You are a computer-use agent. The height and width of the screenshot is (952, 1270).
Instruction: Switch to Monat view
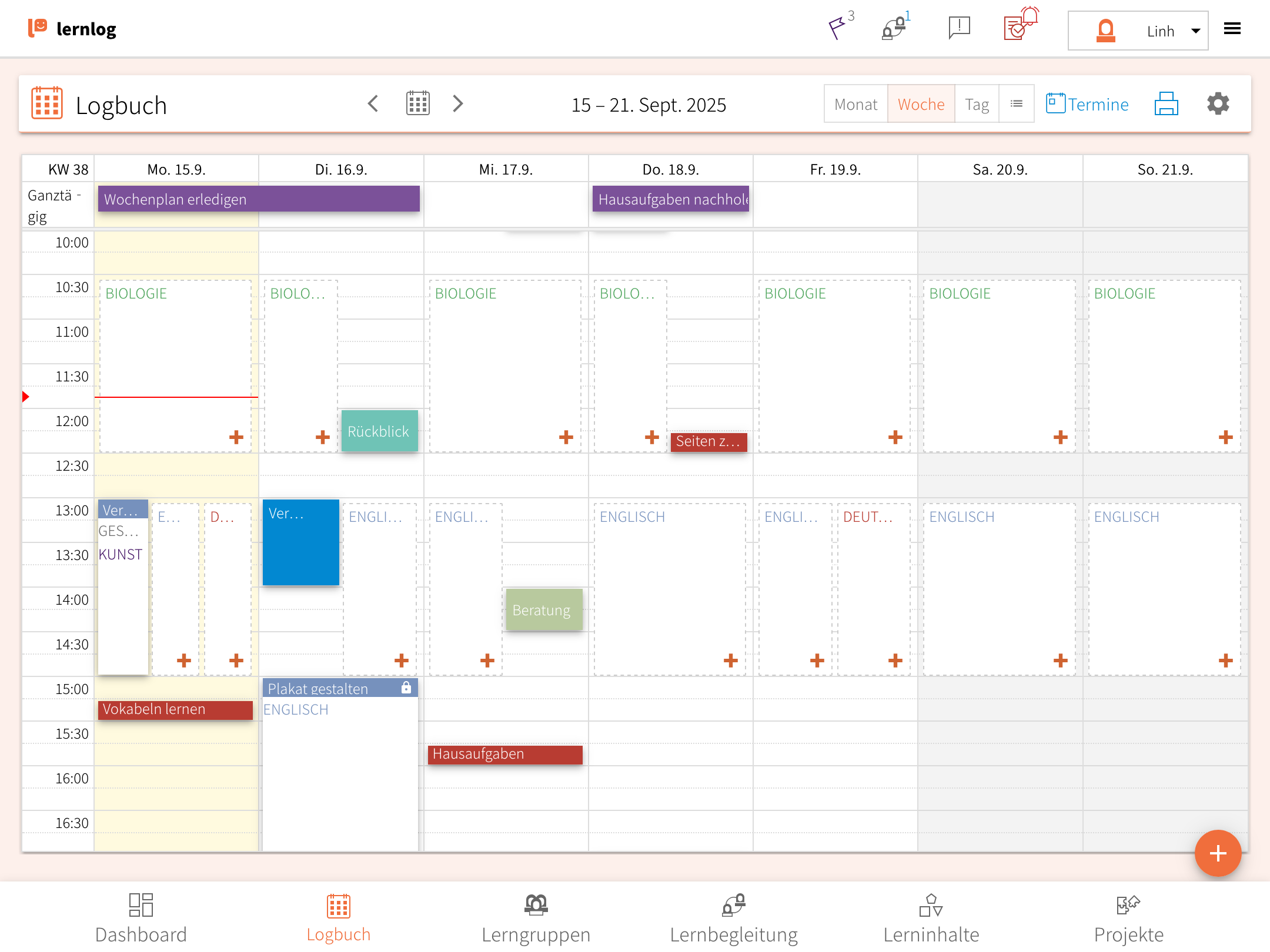tap(855, 104)
